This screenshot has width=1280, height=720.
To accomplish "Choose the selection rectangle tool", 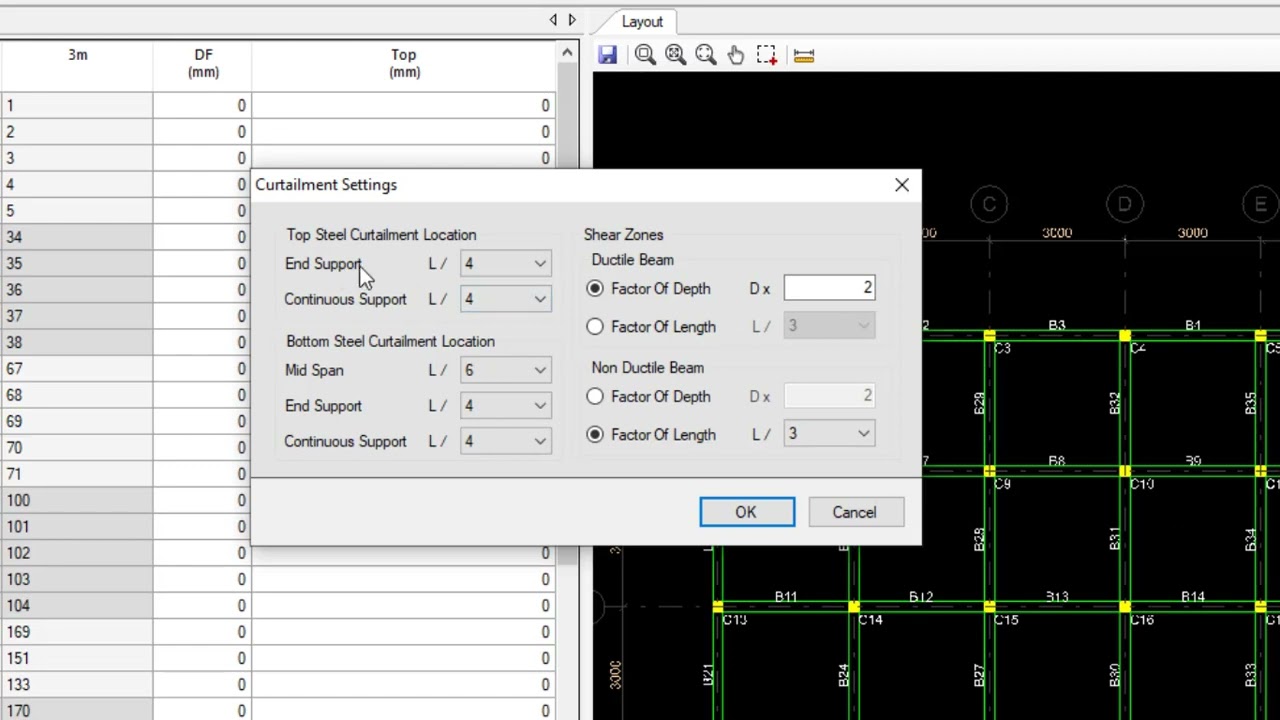I will [767, 55].
